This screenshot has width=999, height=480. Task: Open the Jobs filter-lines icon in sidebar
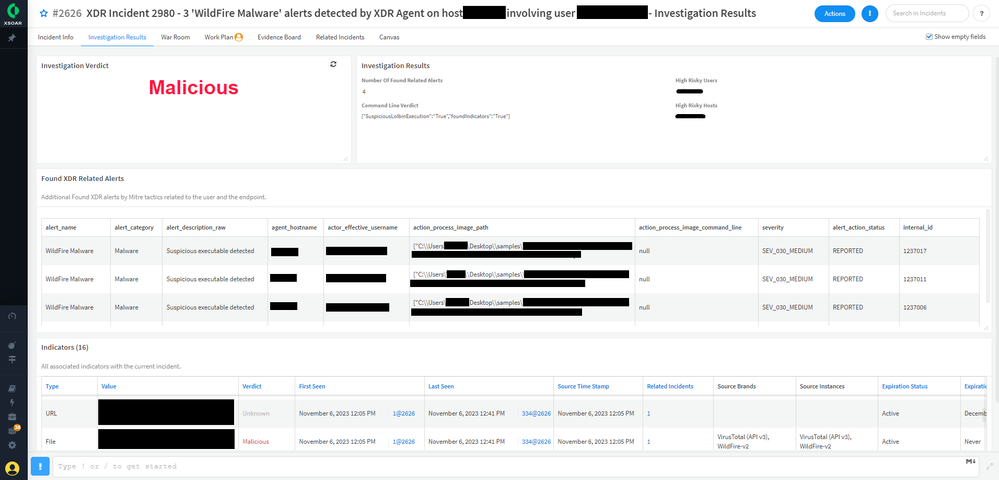pyautogui.click(x=12, y=360)
